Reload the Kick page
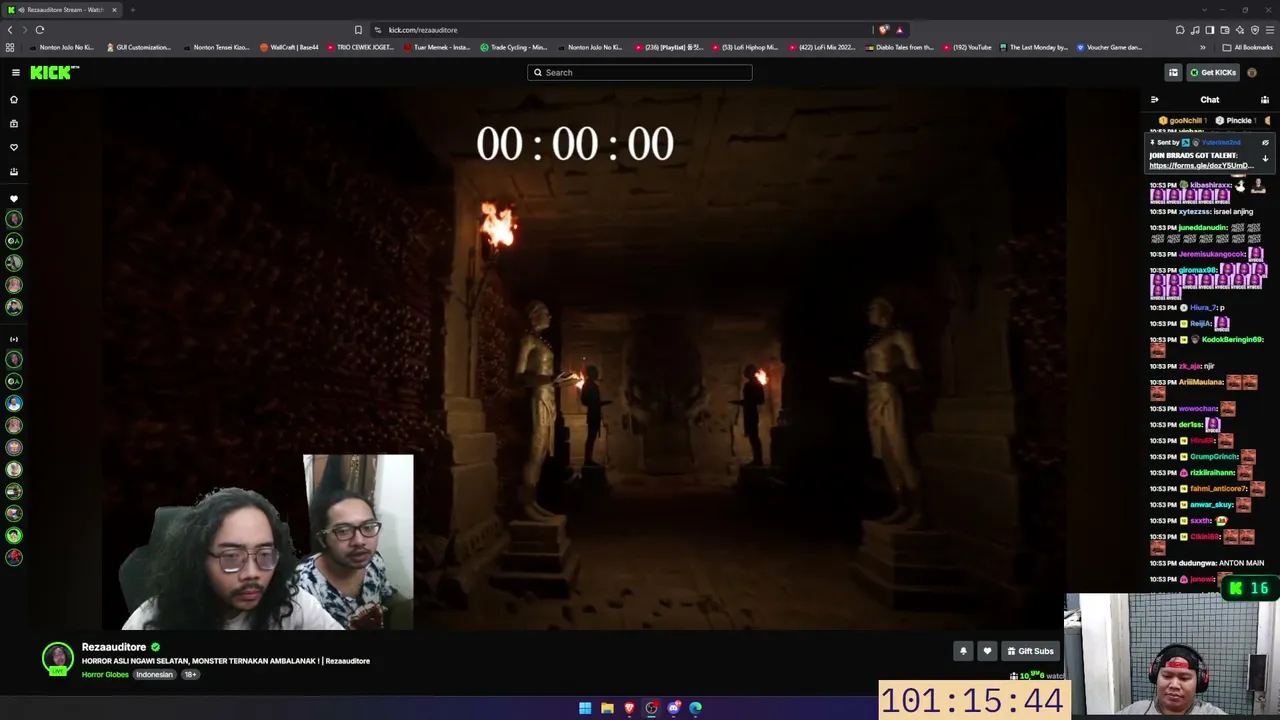1280x720 pixels. coord(40,30)
